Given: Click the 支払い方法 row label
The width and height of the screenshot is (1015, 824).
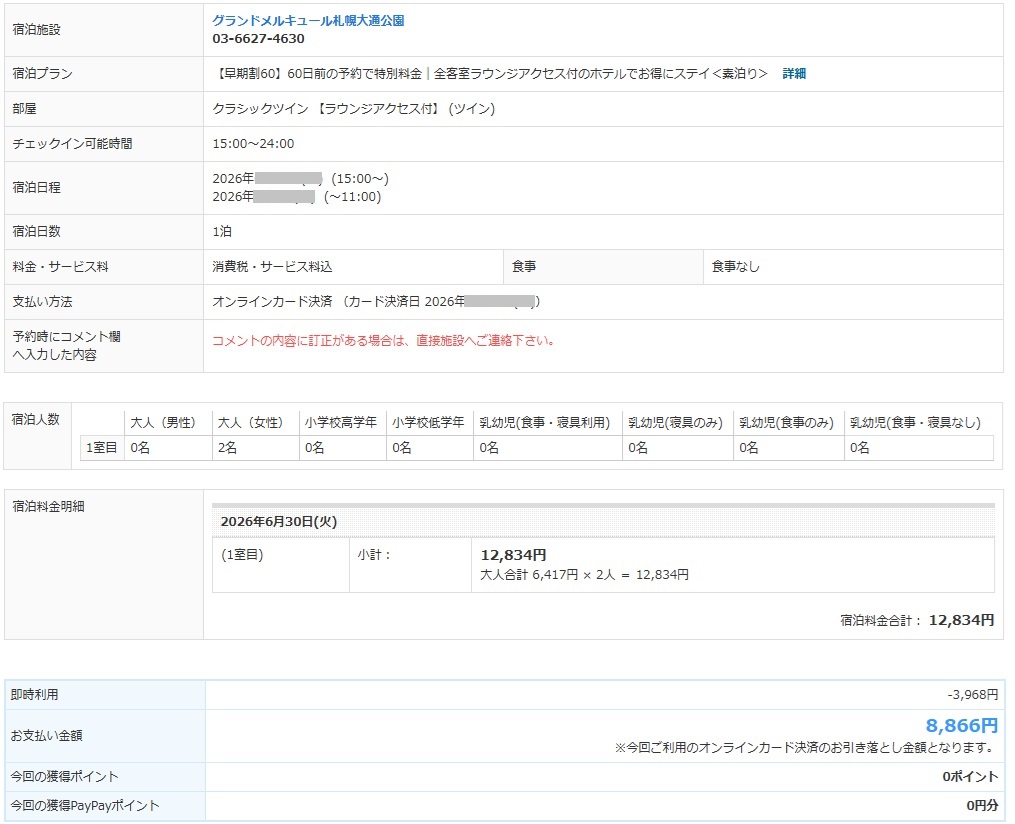Looking at the screenshot, I should pyautogui.click(x=42, y=302).
